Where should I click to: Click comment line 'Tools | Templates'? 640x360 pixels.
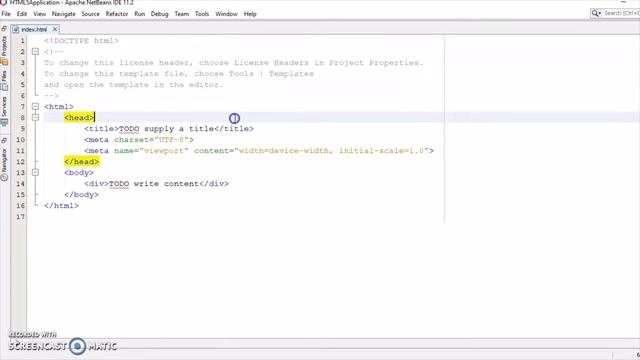coord(179,74)
